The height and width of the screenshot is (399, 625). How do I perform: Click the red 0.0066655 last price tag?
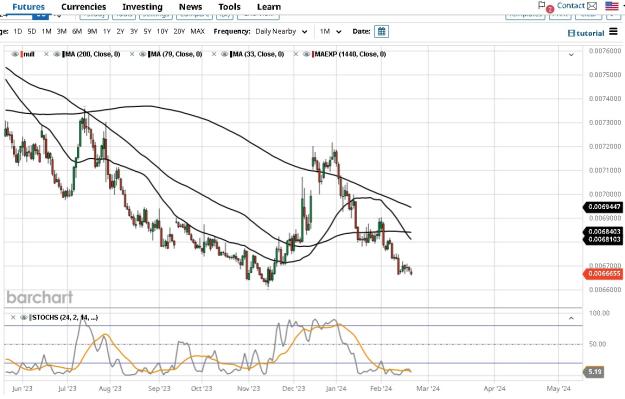(x=603, y=274)
